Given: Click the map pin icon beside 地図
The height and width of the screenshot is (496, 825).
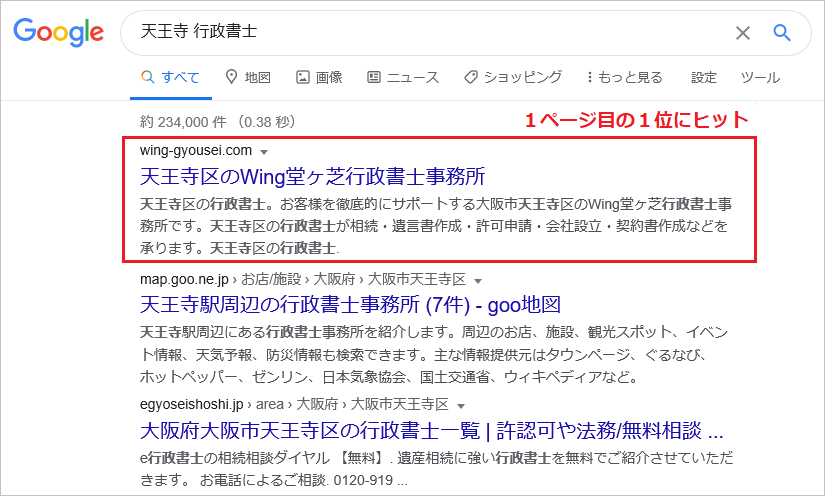Looking at the screenshot, I should [231, 77].
